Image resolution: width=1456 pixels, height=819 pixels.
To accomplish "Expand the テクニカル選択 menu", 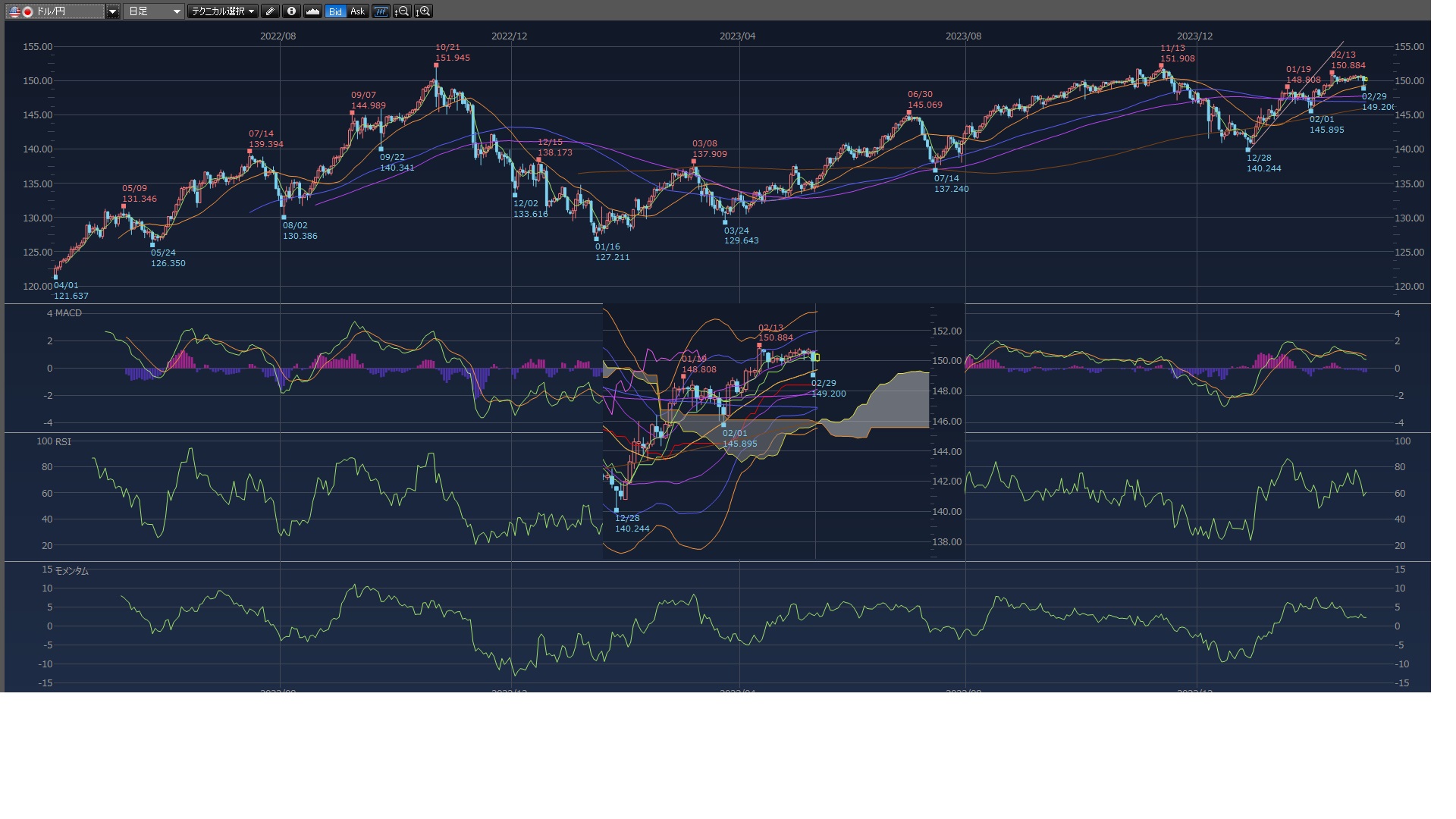I will 222,11.
